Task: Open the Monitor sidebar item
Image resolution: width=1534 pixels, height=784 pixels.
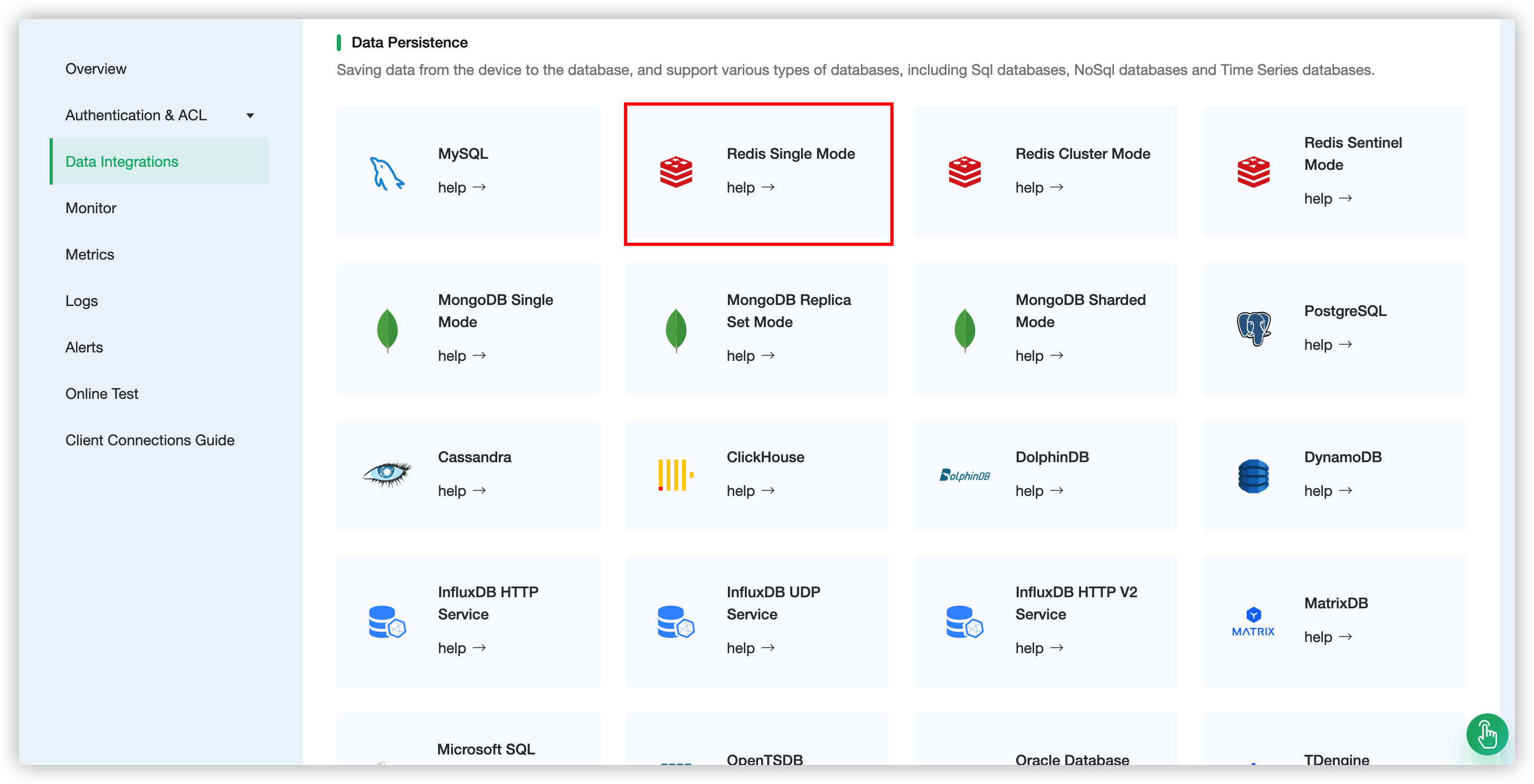Action: coord(91,208)
